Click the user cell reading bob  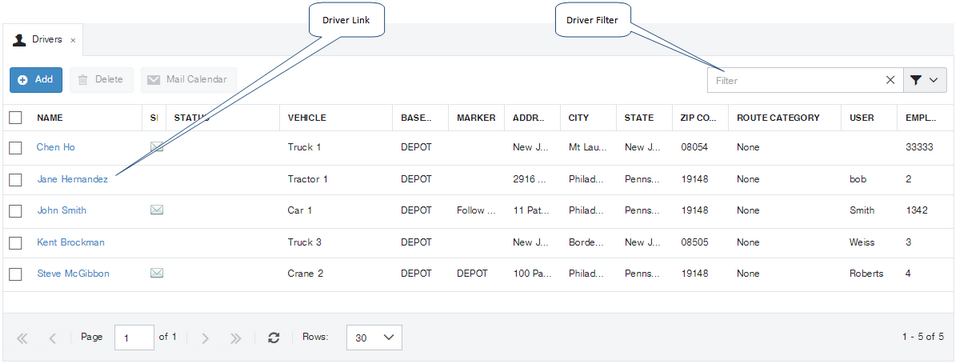(857, 179)
